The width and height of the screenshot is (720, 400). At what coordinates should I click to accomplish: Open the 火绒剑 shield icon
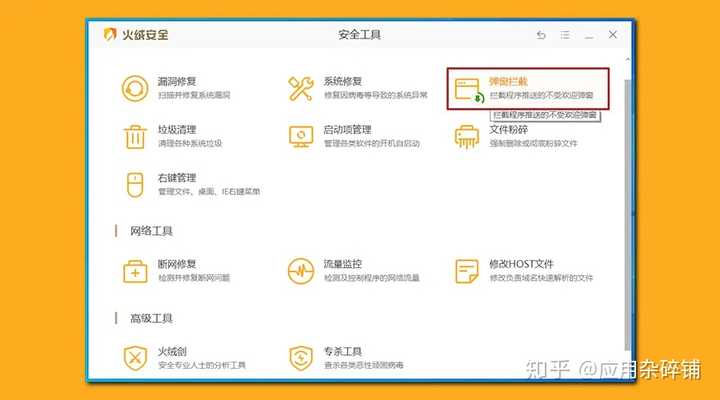pos(135,358)
